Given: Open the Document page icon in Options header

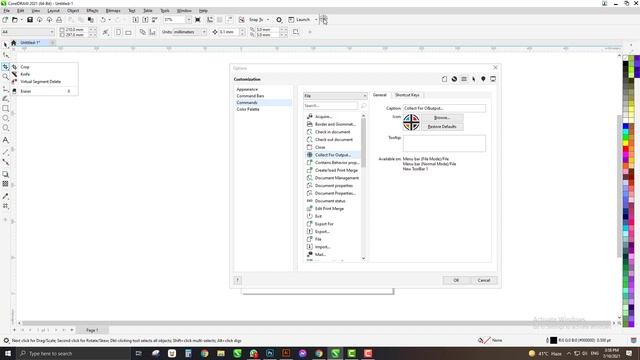Looking at the screenshot, I should [444, 79].
